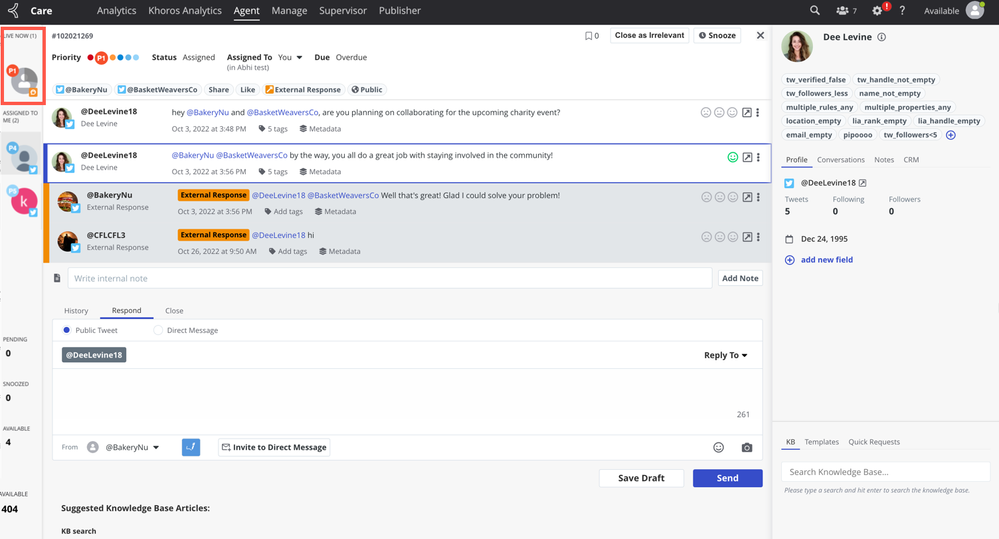The height and width of the screenshot is (539, 999).
Task: Open the Reply To dropdown
Action: [x=725, y=355]
